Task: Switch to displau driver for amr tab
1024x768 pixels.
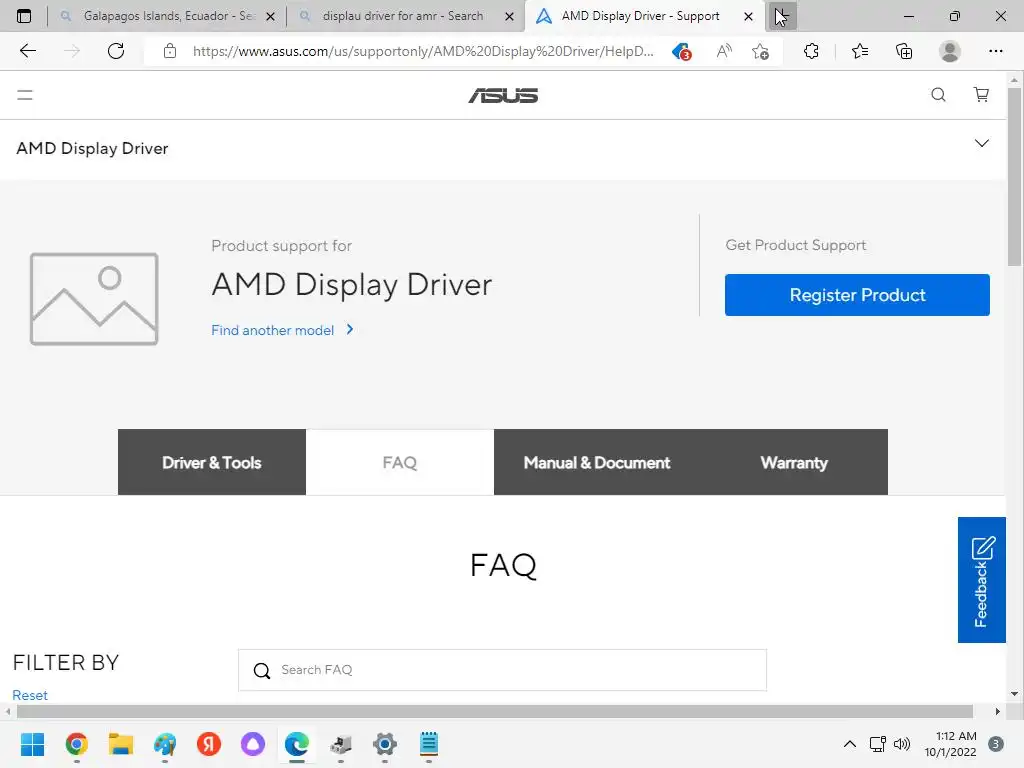Action: (x=403, y=16)
